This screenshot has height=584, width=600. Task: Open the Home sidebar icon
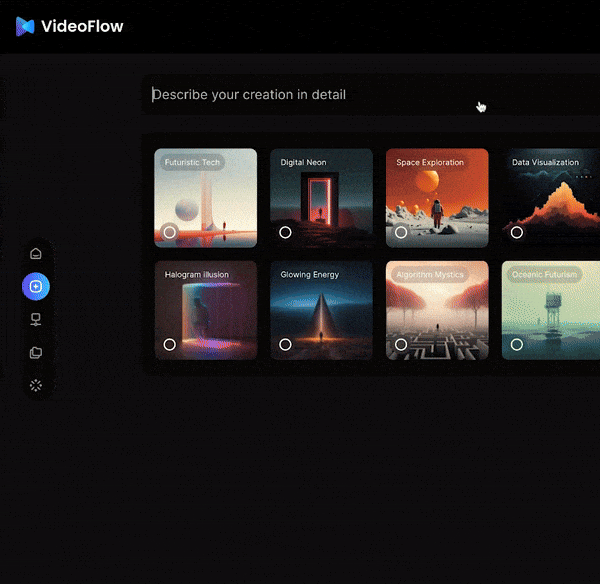click(36, 253)
